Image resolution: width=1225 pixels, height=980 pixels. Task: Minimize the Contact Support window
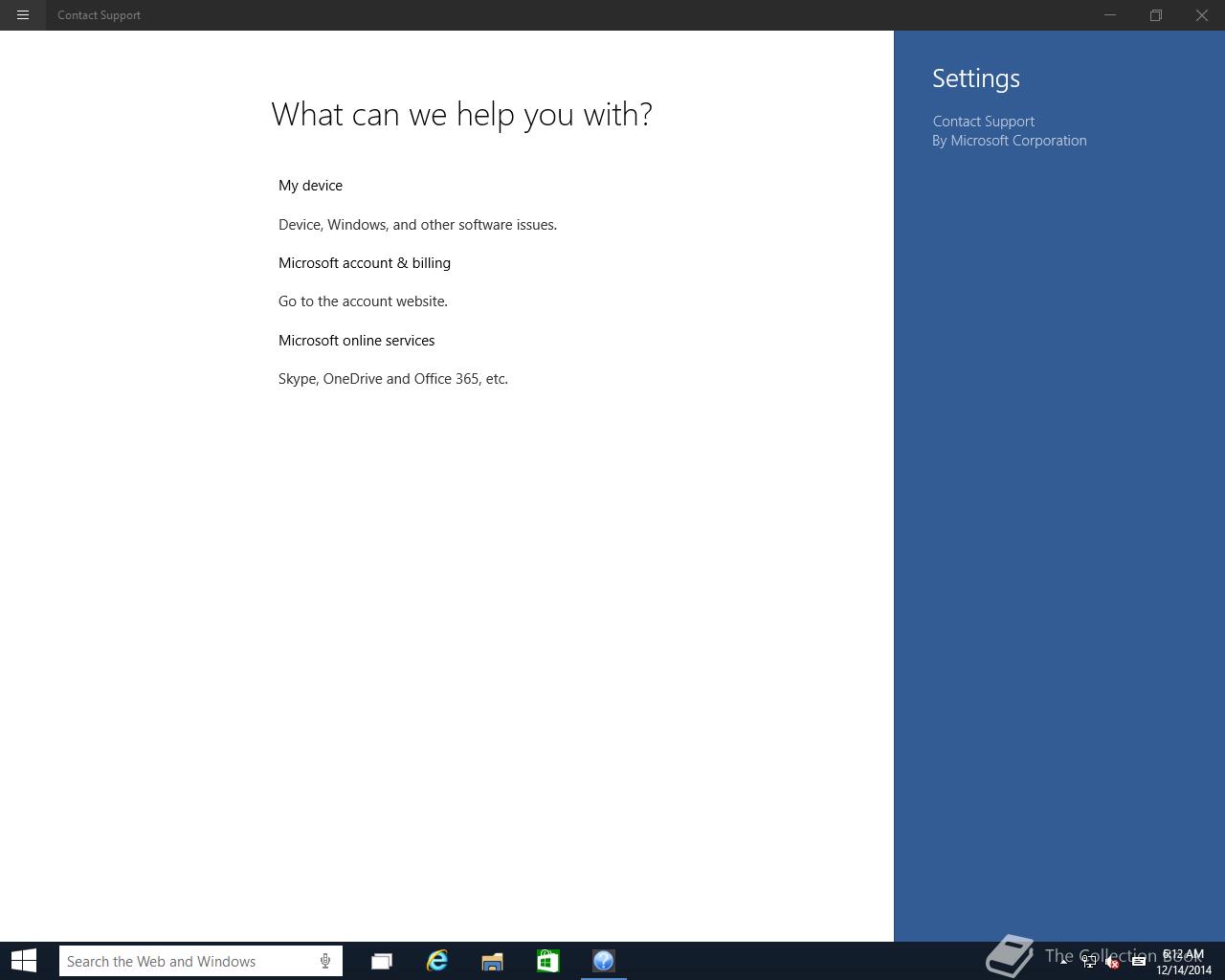click(x=1110, y=15)
